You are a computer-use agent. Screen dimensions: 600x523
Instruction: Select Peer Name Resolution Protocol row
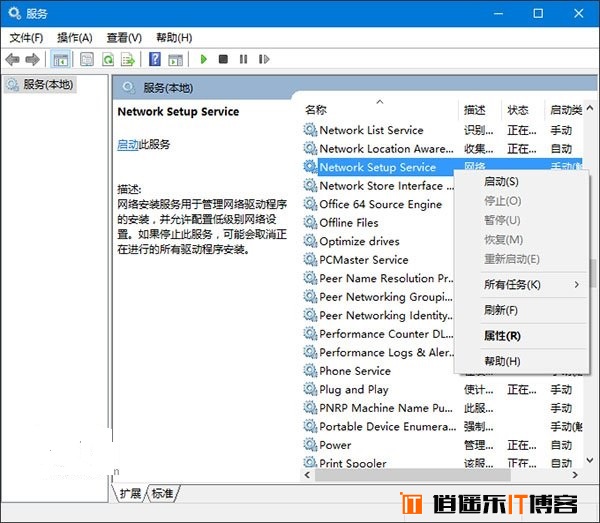pyautogui.click(x=379, y=278)
